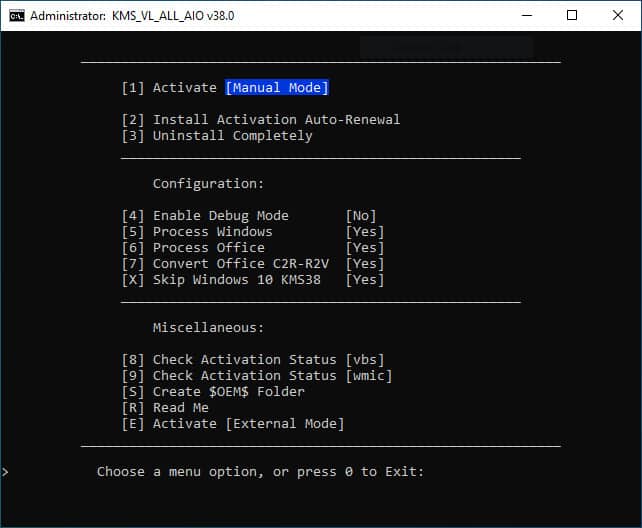Click the Configuration section heading
The image size is (642, 528).
click(208, 184)
